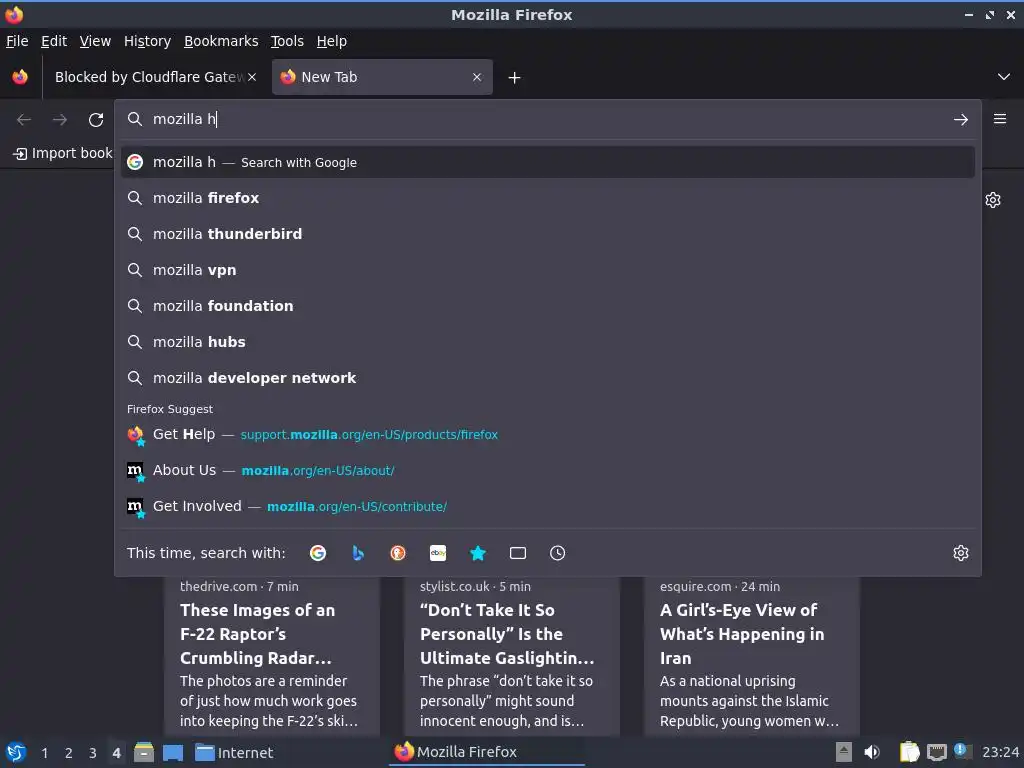Click the Import bookmarks toolbar button
Screen dimensions: 1024x768
[63, 153]
